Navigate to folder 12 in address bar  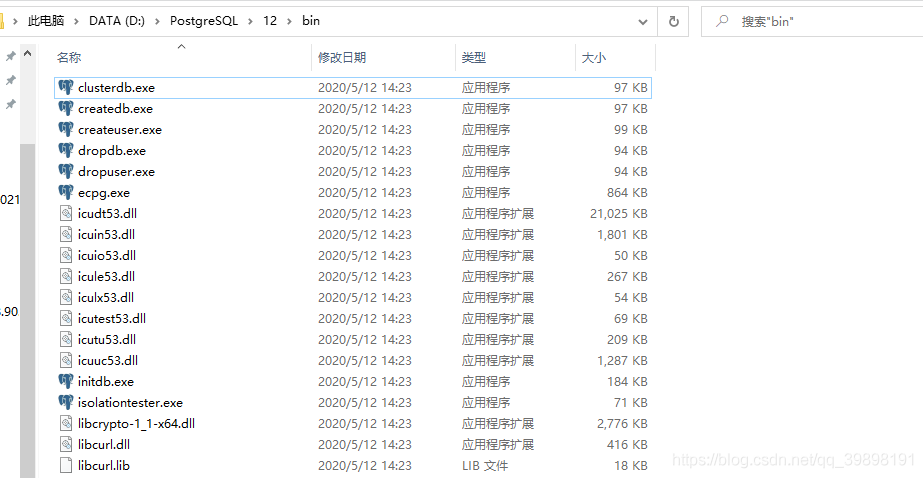270,21
